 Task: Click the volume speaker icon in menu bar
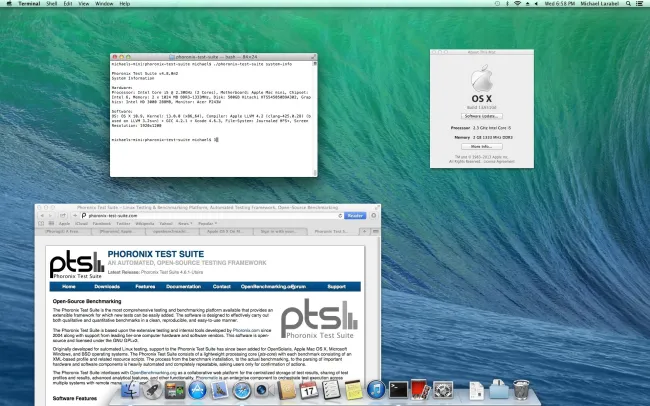point(536,3)
